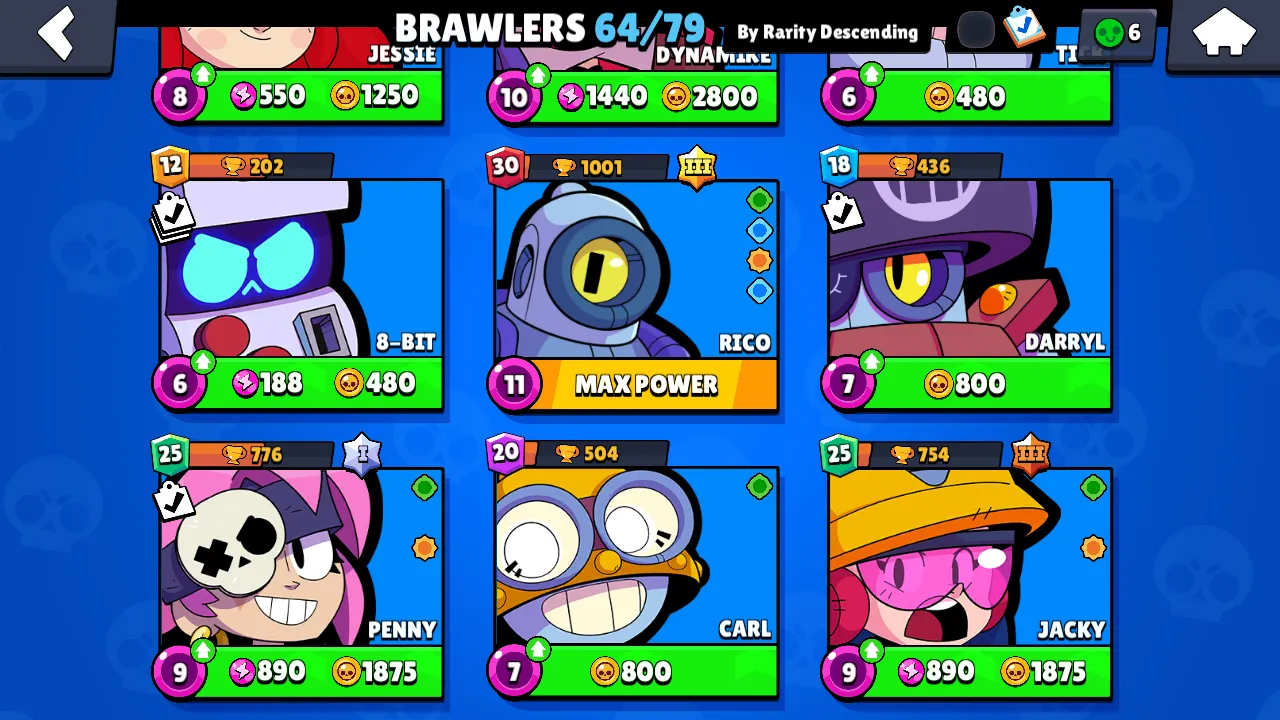This screenshot has height=720, width=1280.
Task: Tap the back arrow icon
Action: tap(57, 32)
